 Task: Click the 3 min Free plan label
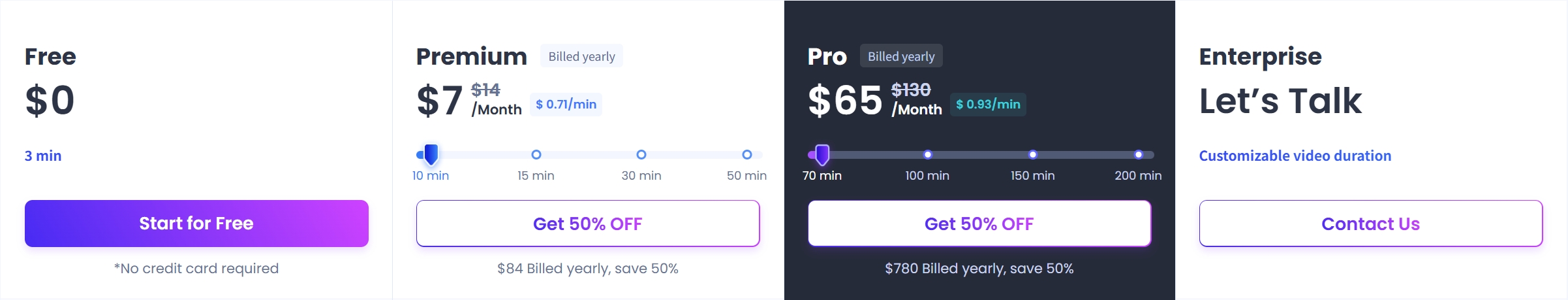point(43,156)
